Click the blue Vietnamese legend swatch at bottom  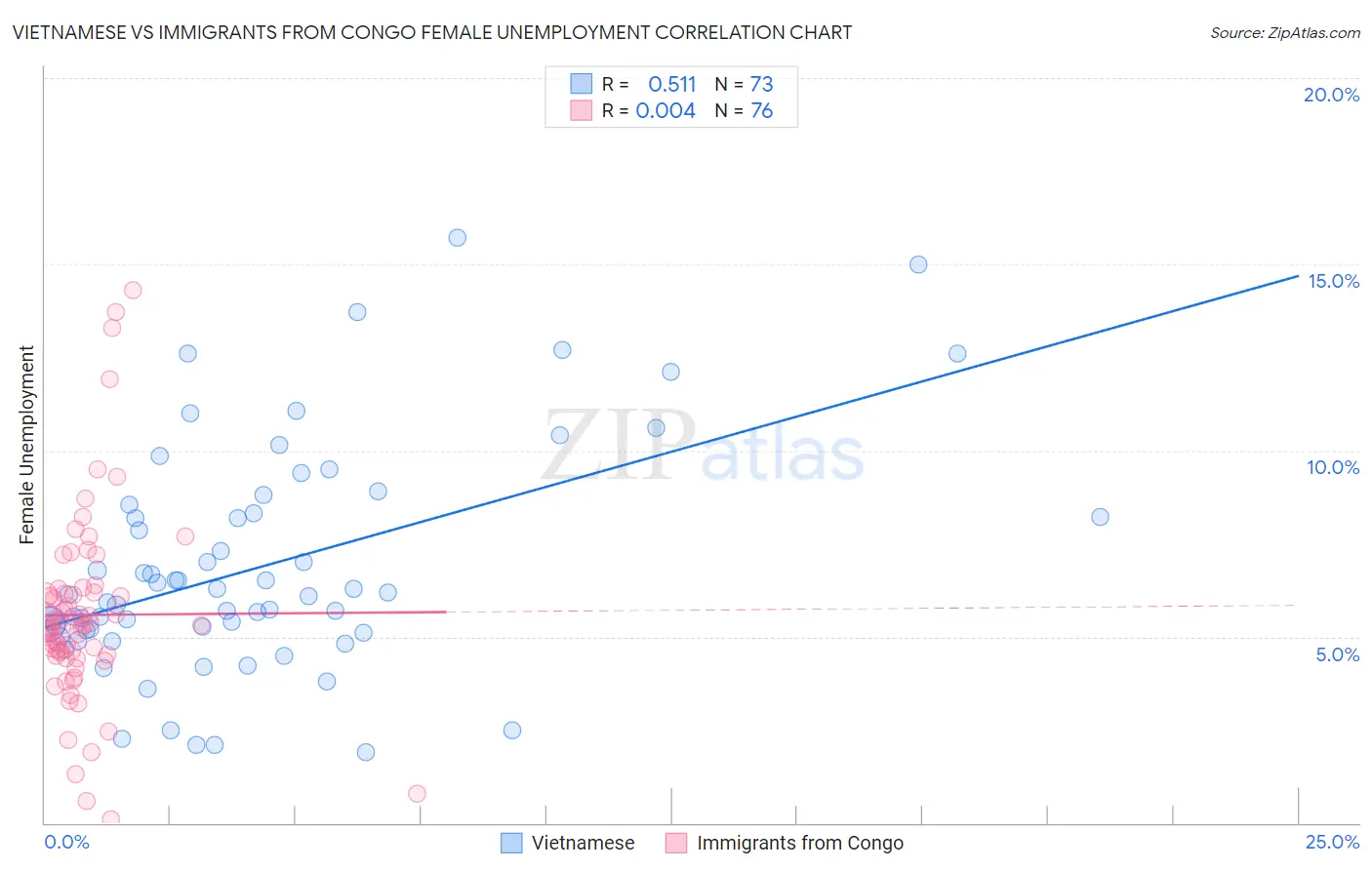point(511,843)
